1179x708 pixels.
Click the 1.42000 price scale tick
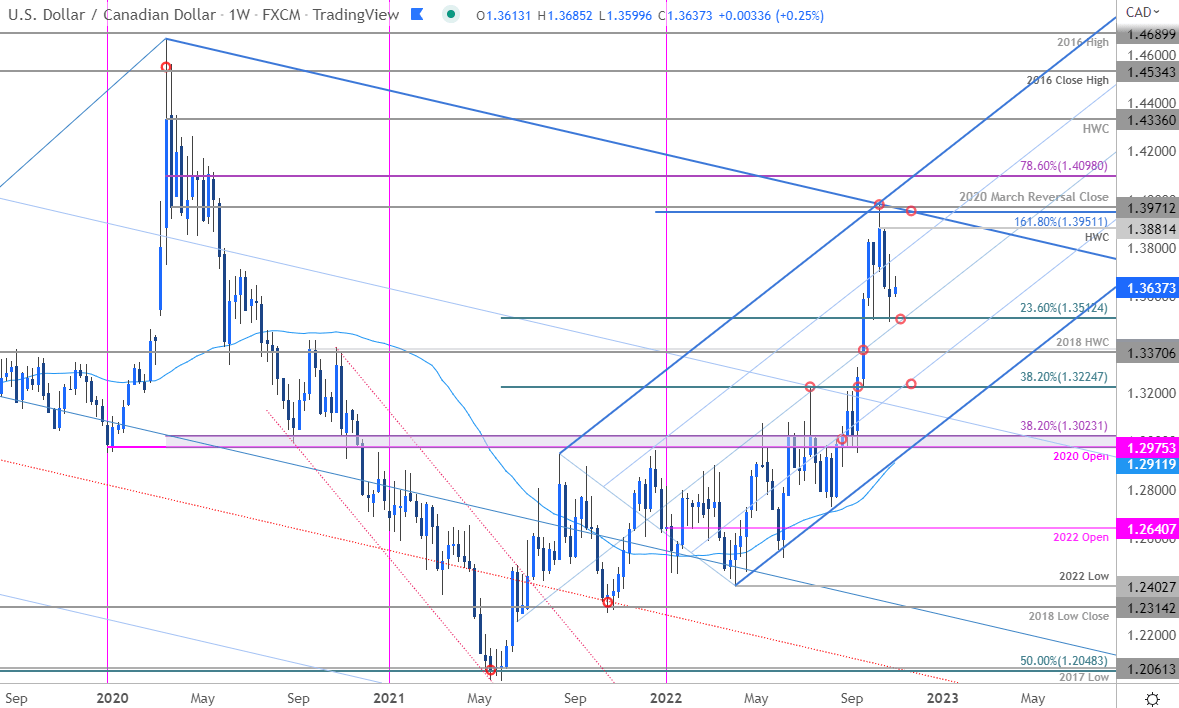click(x=1150, y=151)
